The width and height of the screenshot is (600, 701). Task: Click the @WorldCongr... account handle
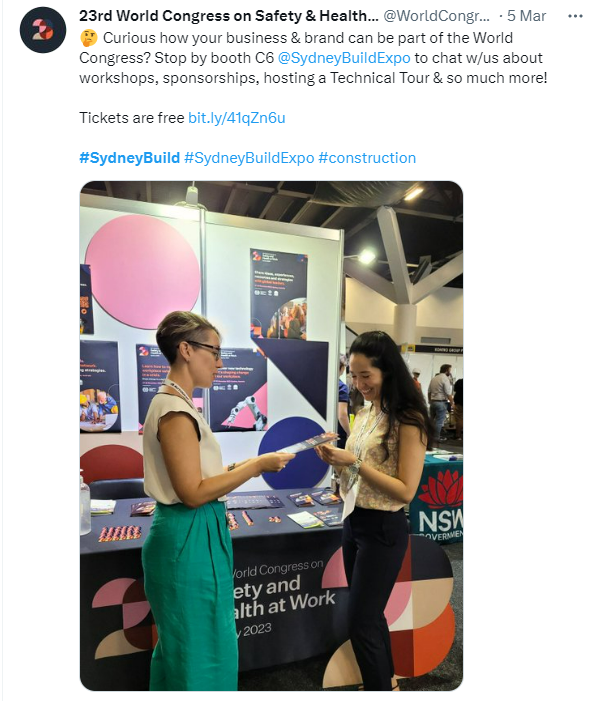[437, 16]
